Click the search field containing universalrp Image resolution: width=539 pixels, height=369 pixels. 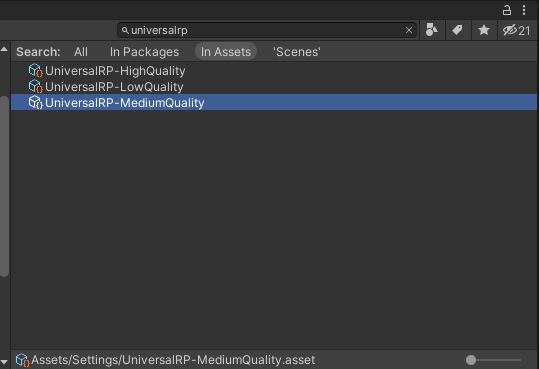(267, 30)
